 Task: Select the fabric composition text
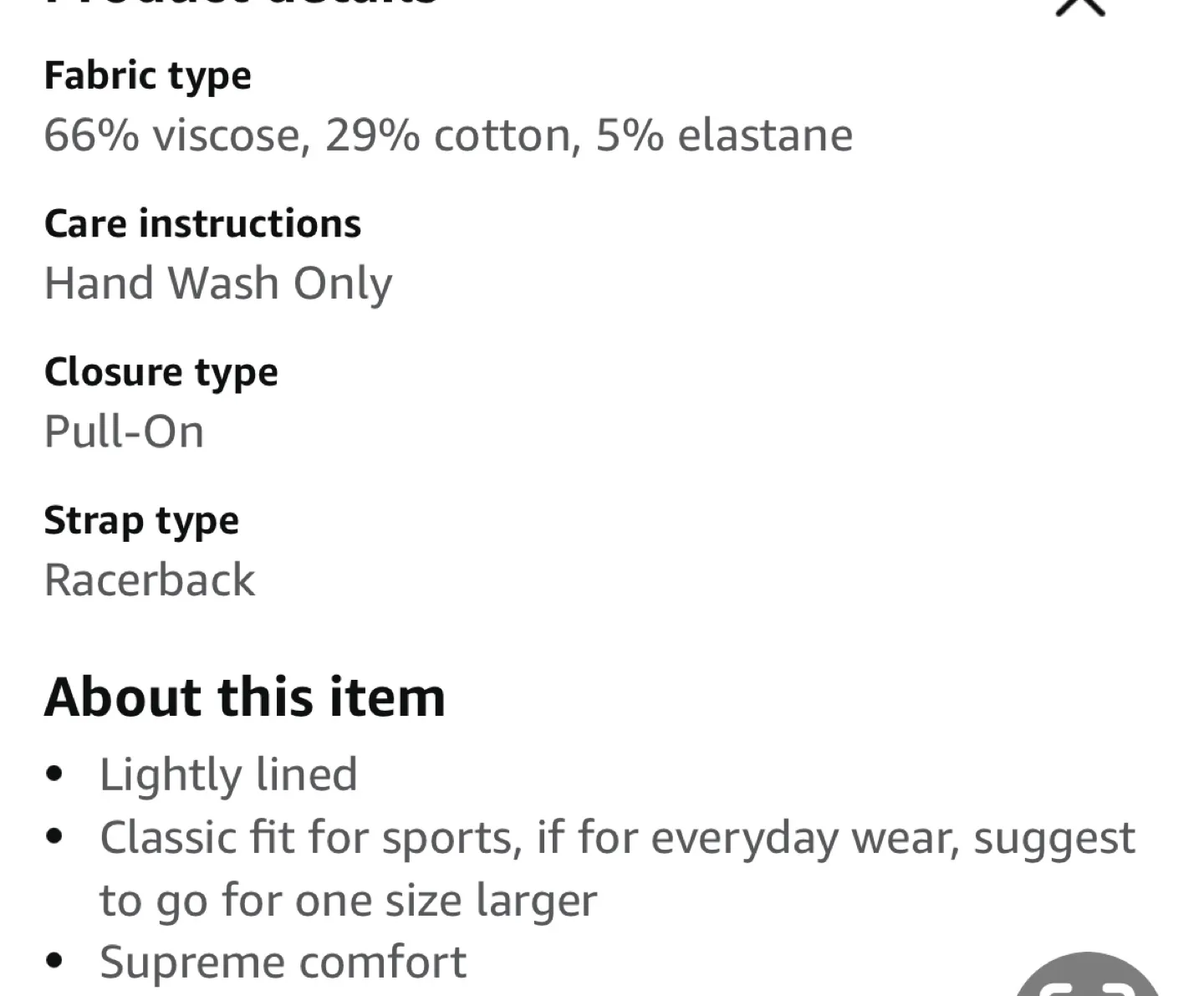coord(449,134)
